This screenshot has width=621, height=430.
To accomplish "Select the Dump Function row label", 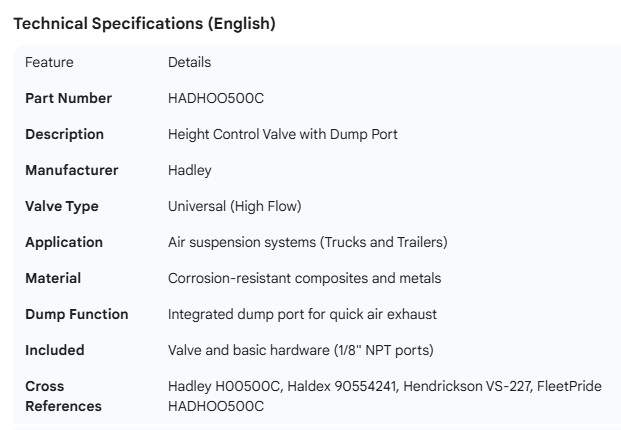I will [x=77, y=314].
